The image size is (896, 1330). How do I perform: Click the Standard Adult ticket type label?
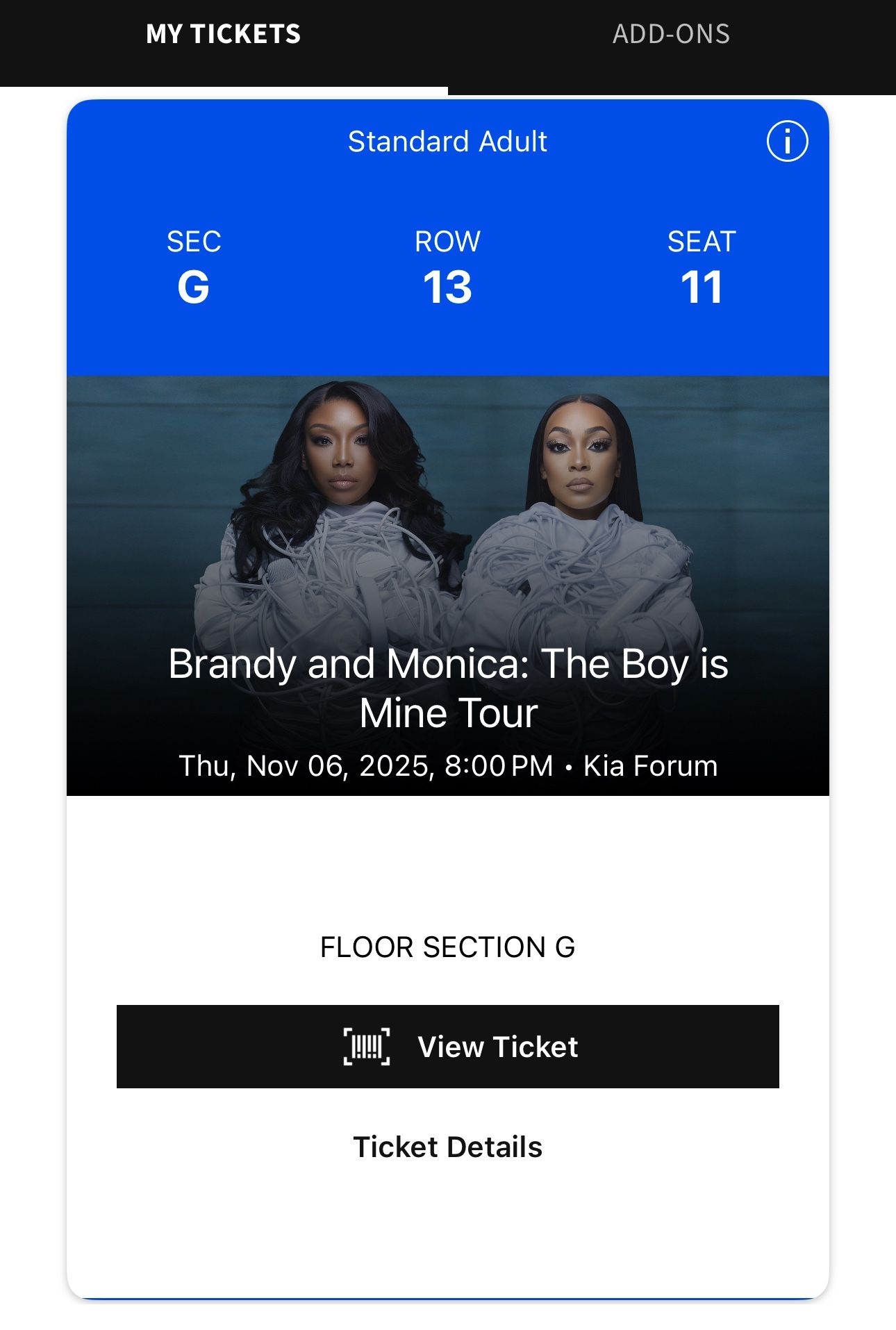click(447, 142)
